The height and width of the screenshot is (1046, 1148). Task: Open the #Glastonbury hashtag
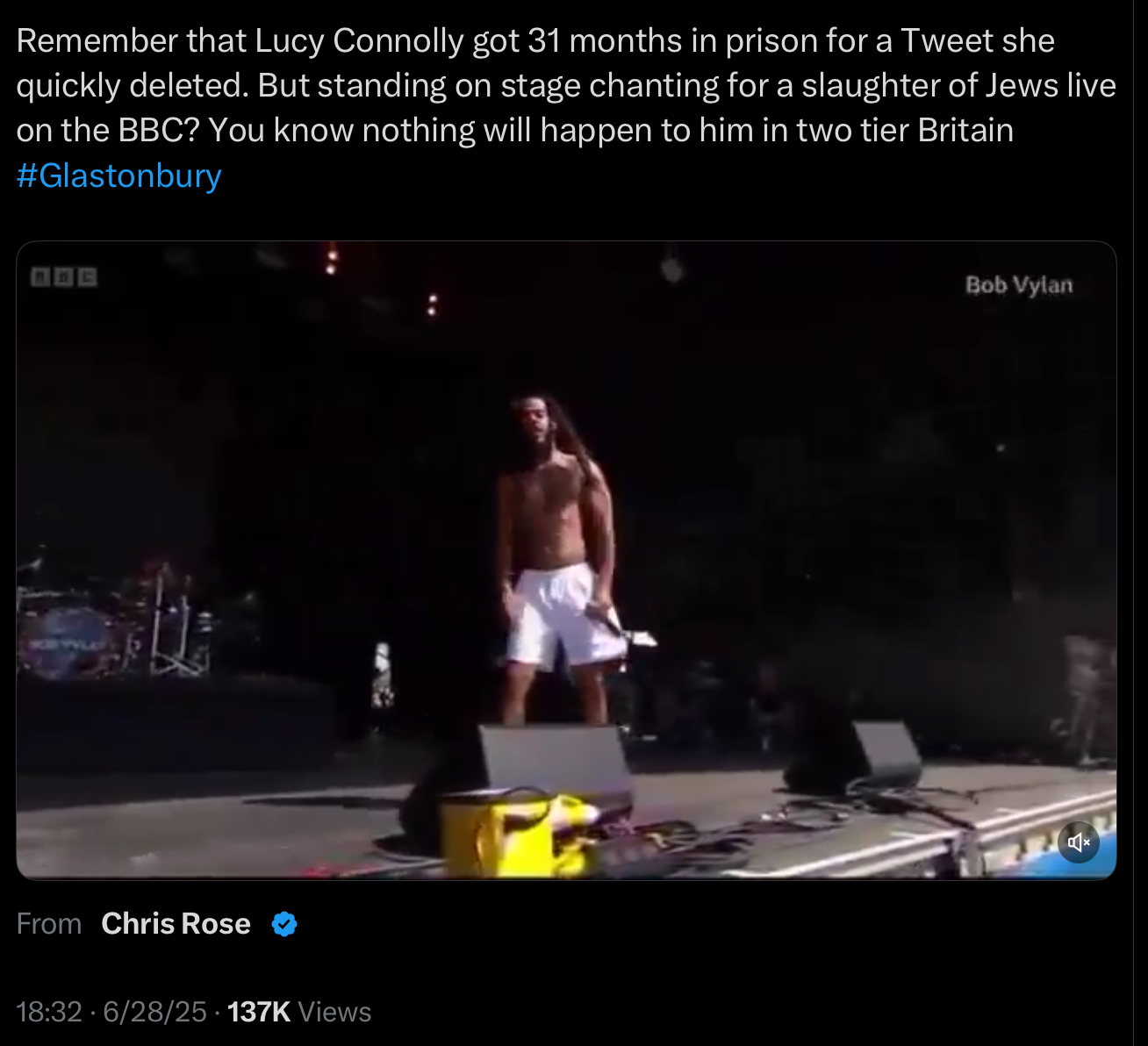[118, 176]
